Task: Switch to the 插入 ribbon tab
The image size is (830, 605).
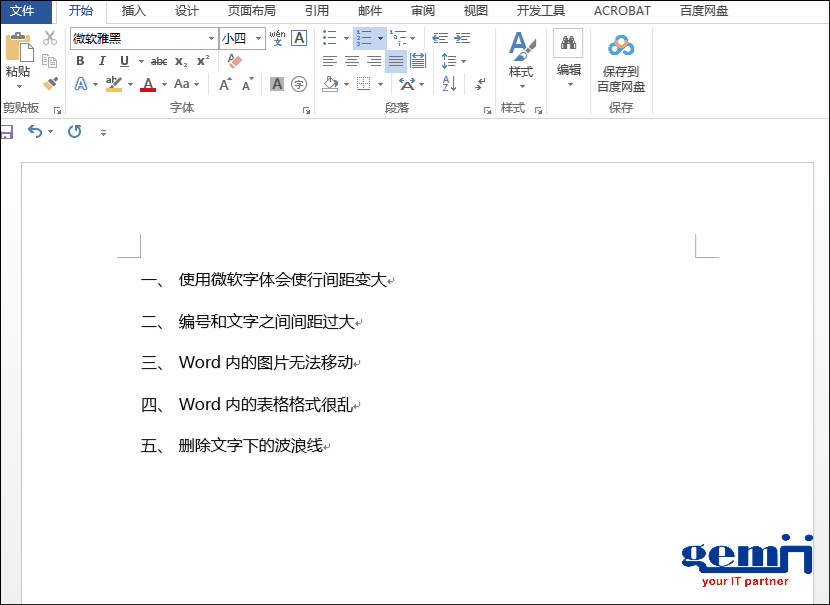Action: [133, 11]
